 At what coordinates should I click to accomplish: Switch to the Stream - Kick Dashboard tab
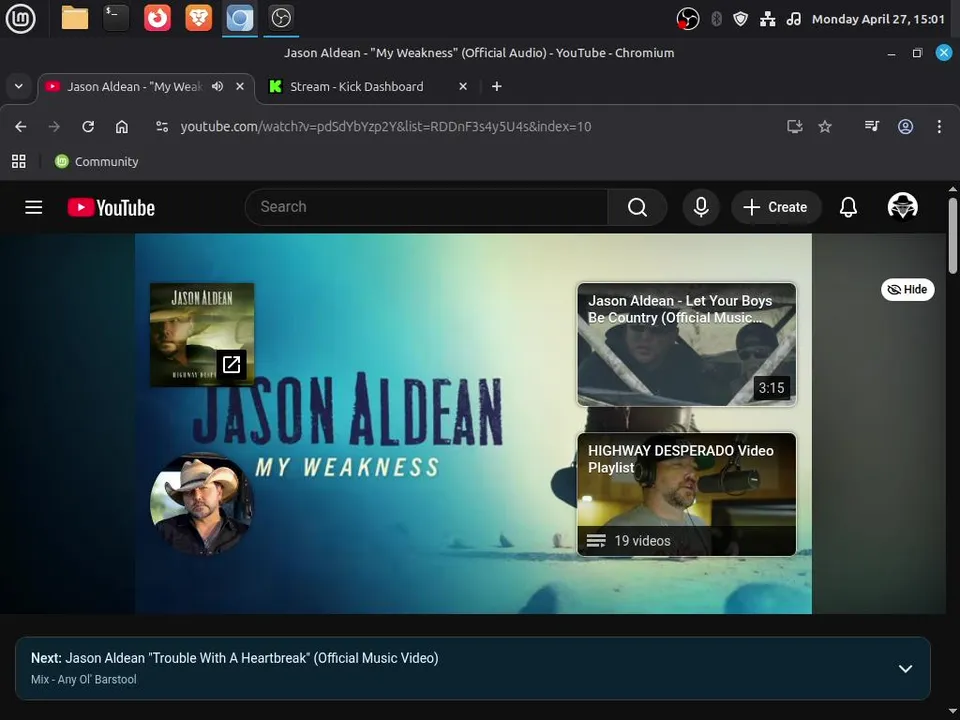click(356, 87)
